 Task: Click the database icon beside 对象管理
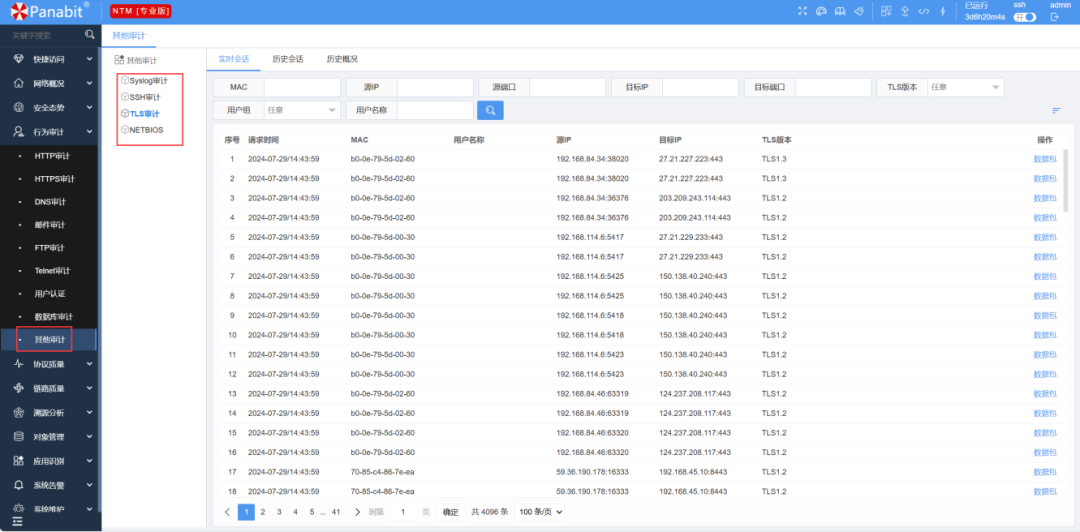click(x=19, y=436)
